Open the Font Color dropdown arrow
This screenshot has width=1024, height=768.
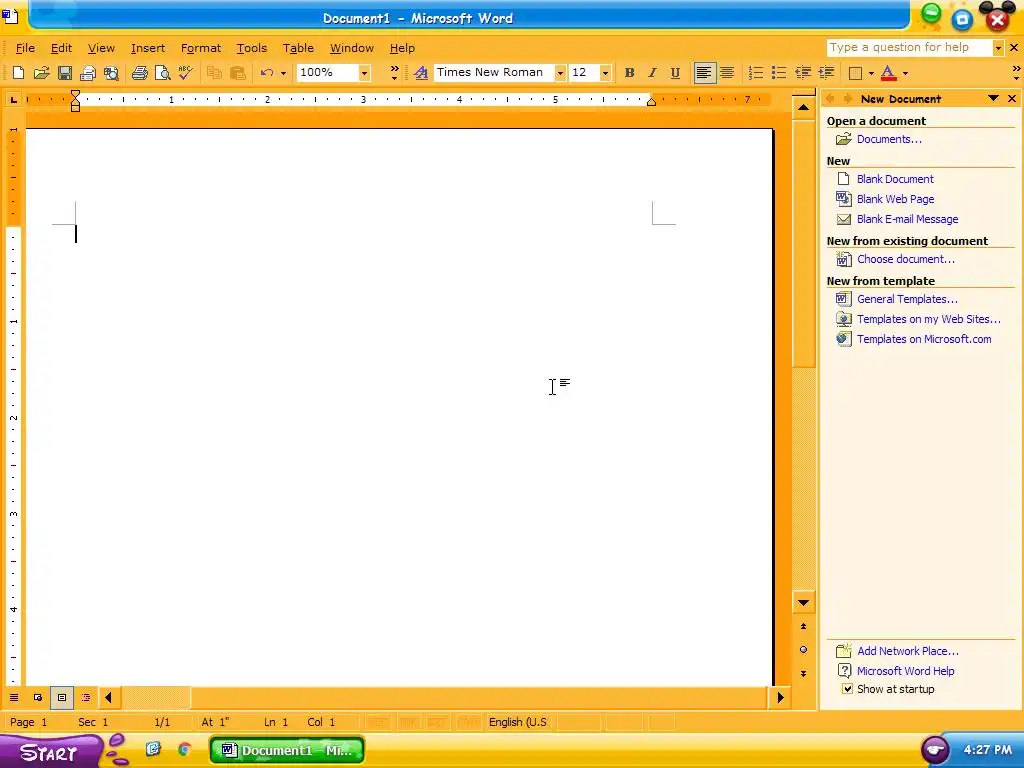point(905,73)
